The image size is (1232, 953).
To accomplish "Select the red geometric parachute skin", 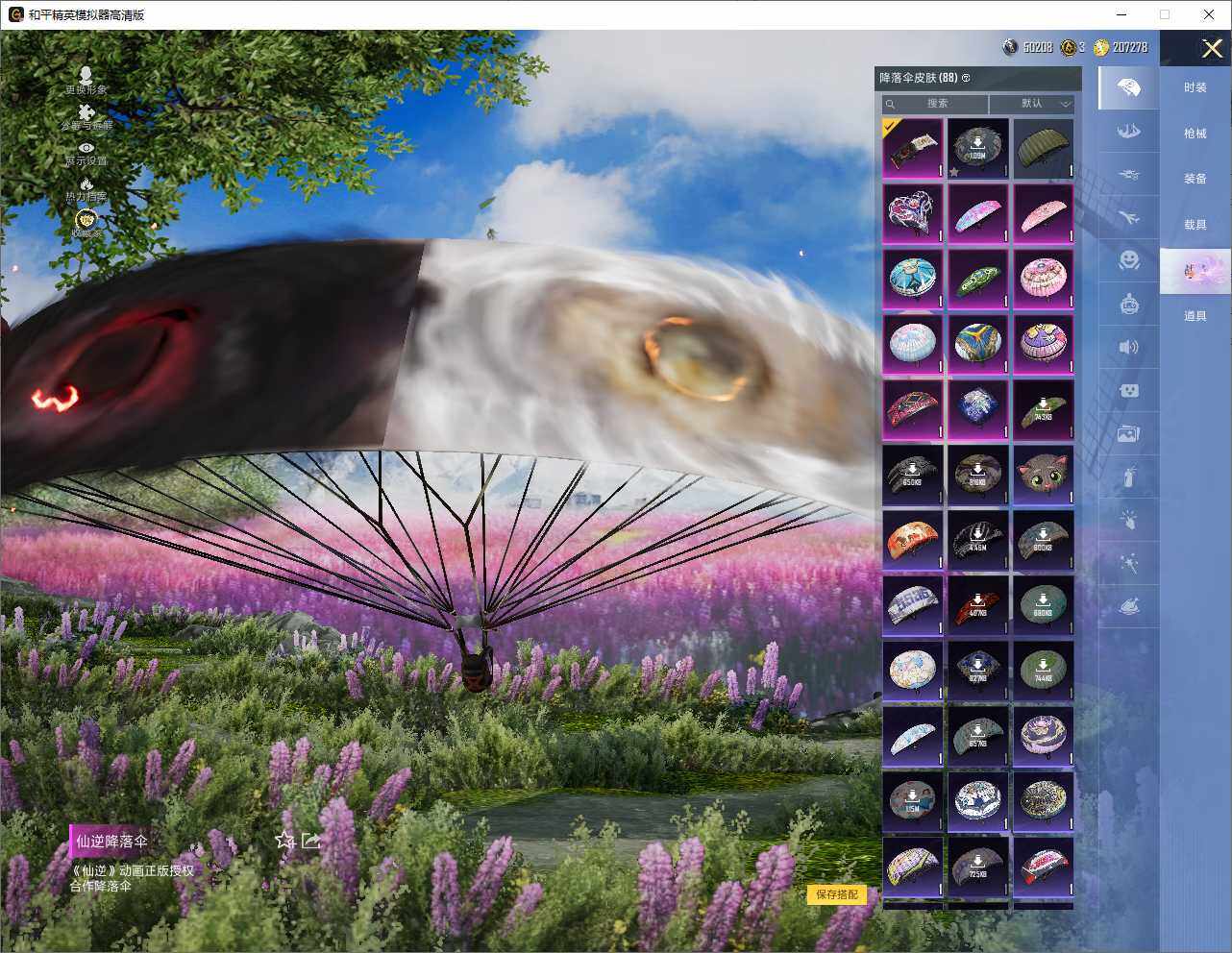I will tap(912, 409).
